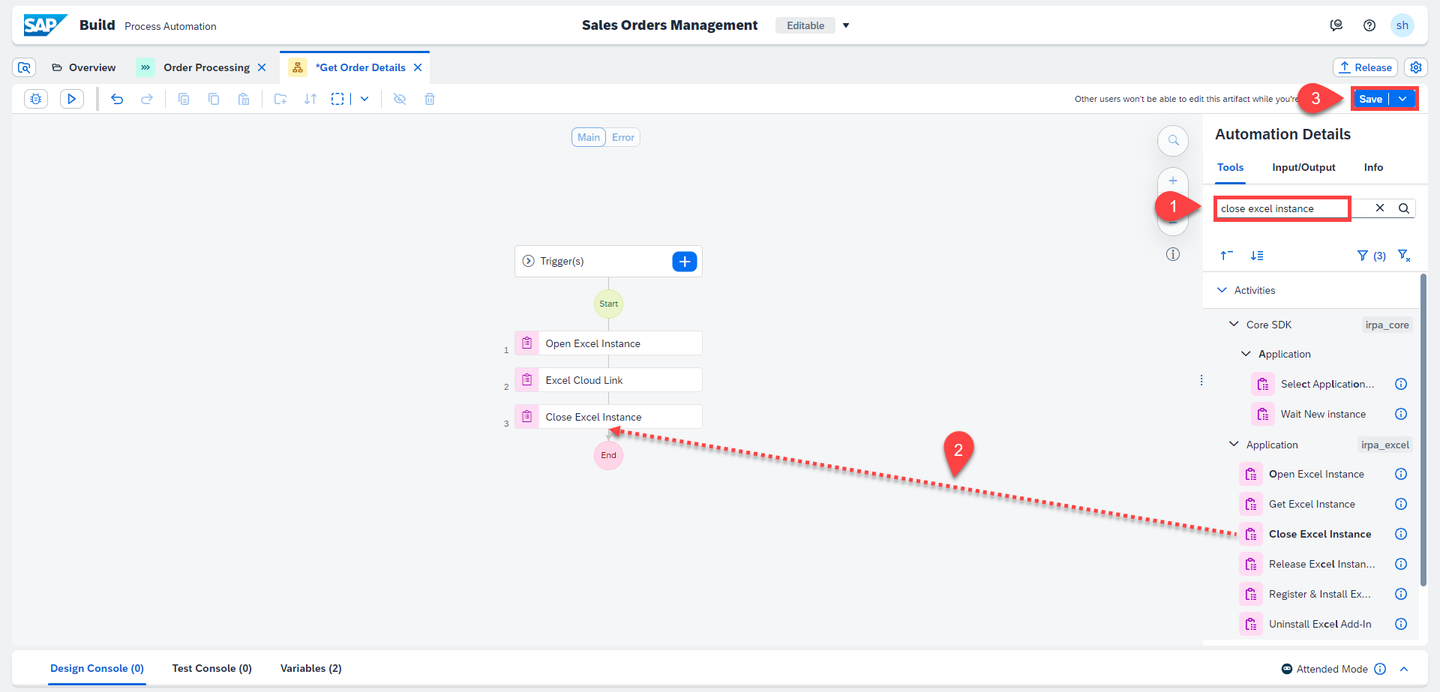Show info for Uninstall Excel Add-In
The height and width of the screenshot is (692, 1440).
click(1401, 624)
